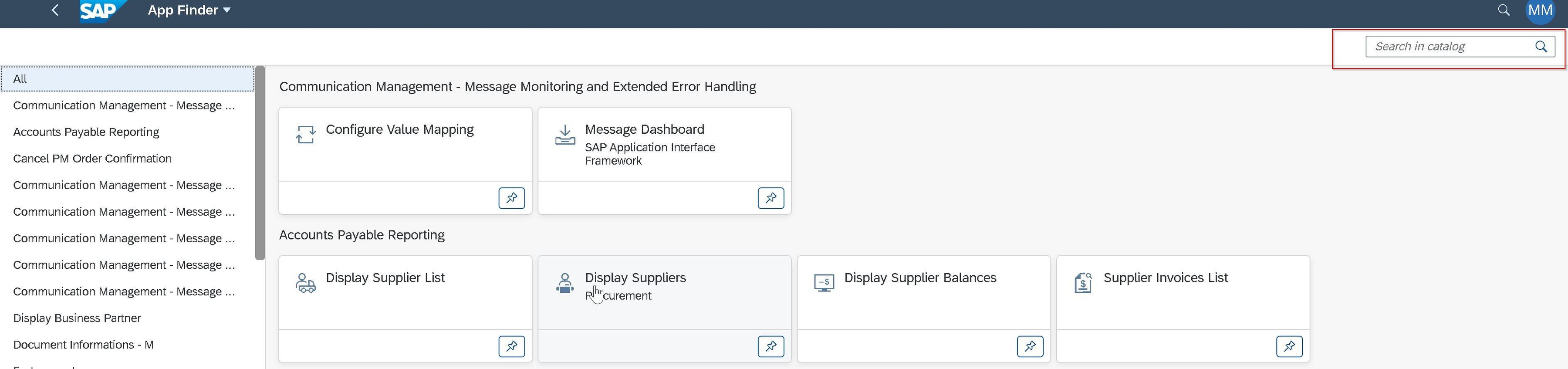Click the Message Dashboard download icon
This screenshot has height=369, width=1568.
(565, 135)
